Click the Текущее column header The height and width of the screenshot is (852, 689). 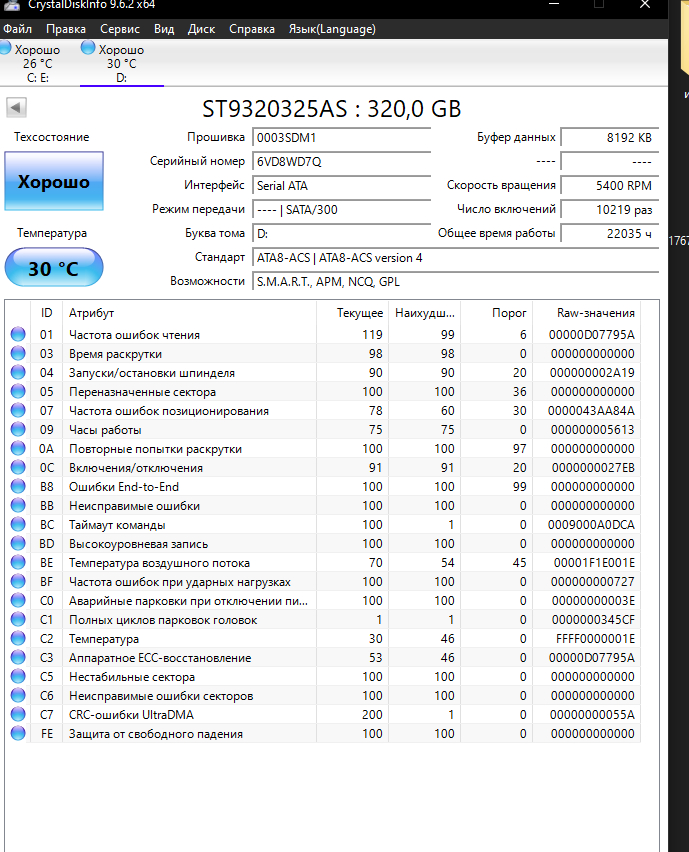click(352, 312)
